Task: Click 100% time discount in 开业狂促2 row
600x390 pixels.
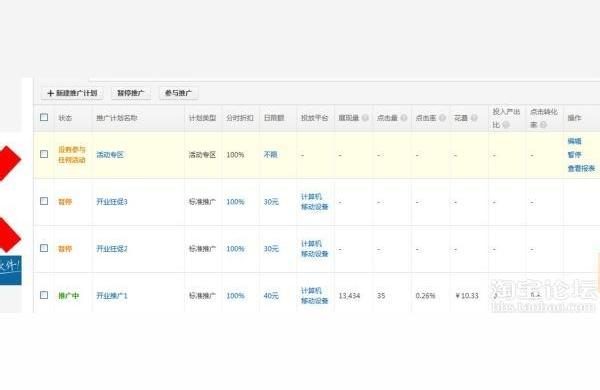Action: pyautogui.click(x=235, y=249)
